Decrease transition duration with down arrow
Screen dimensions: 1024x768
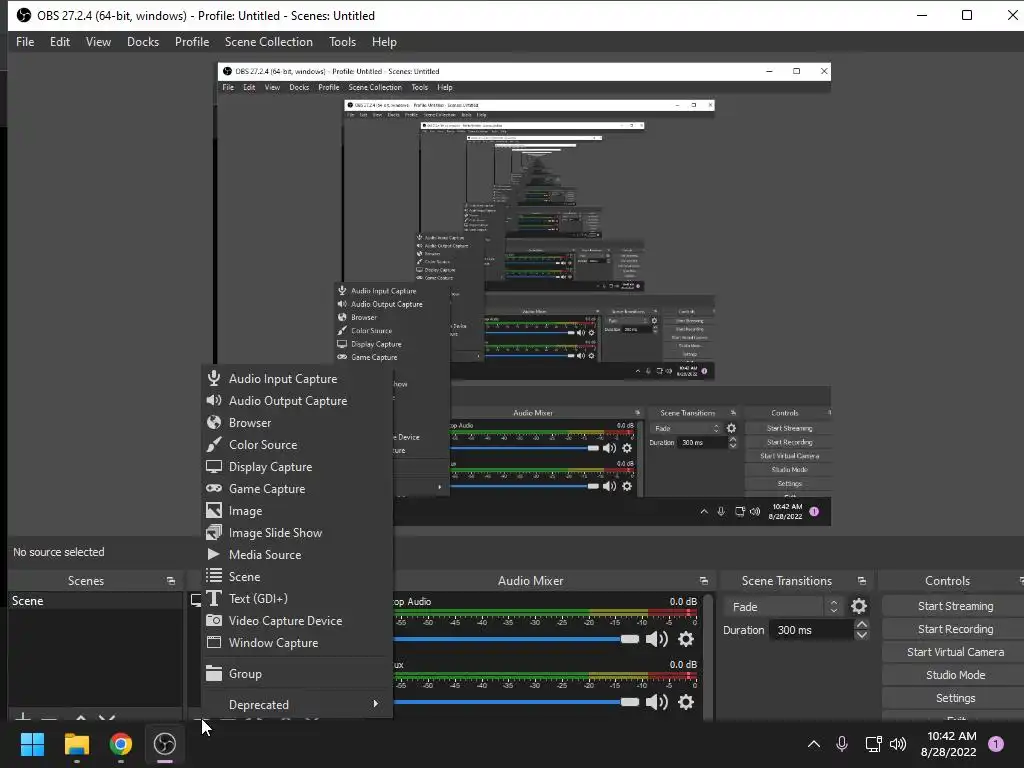[x=861, y=635]
